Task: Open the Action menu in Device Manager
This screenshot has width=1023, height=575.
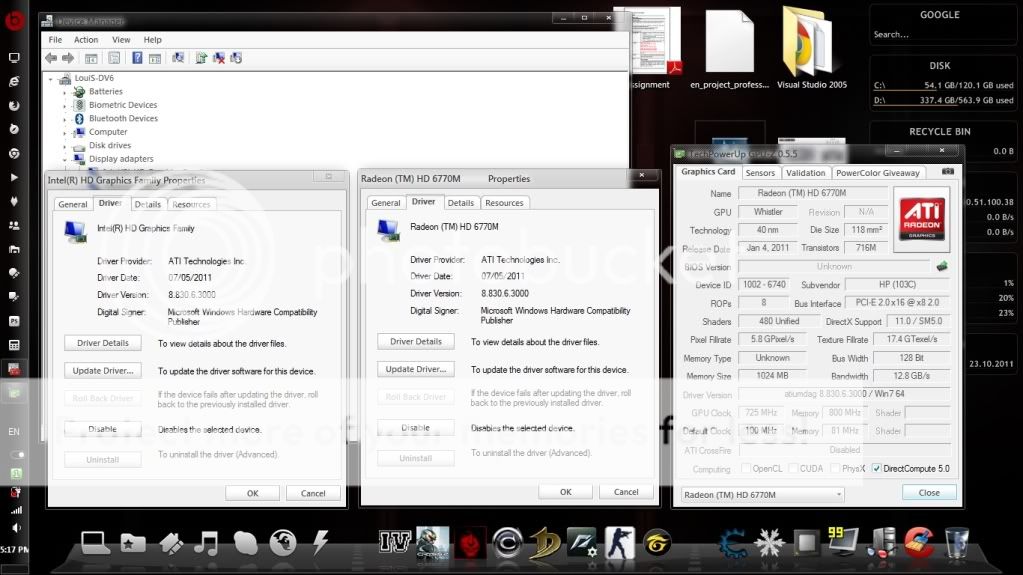Action: (86, 40)
